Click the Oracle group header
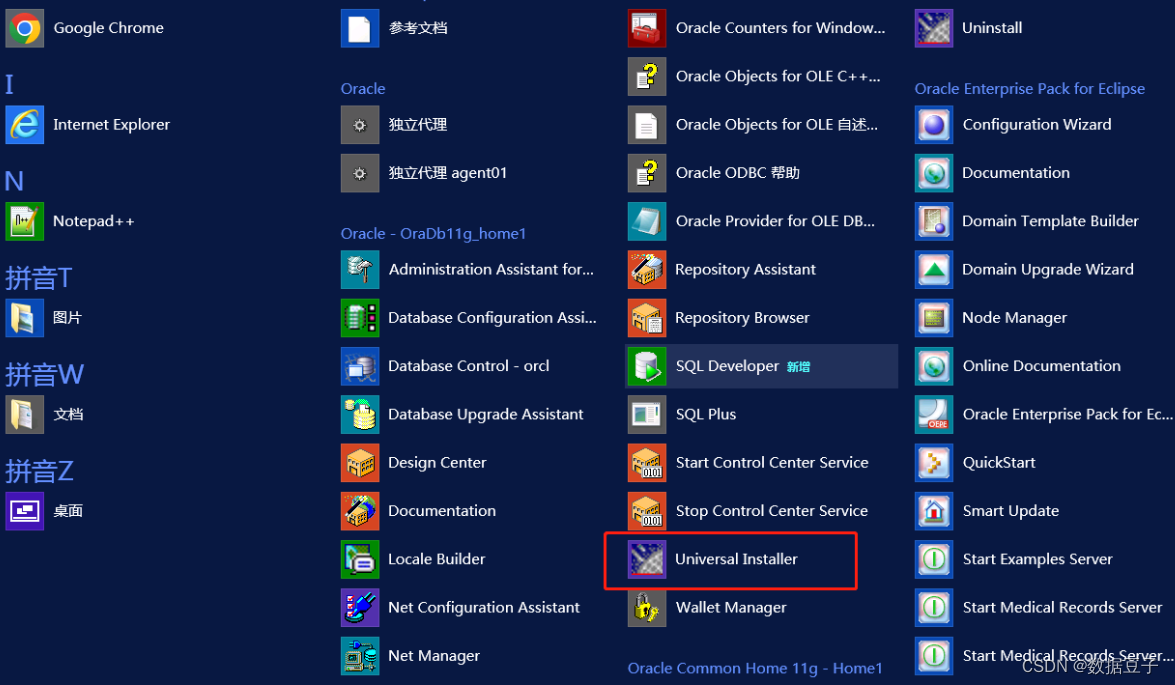This screenshot has width=1175, height=685. (363, 88)
